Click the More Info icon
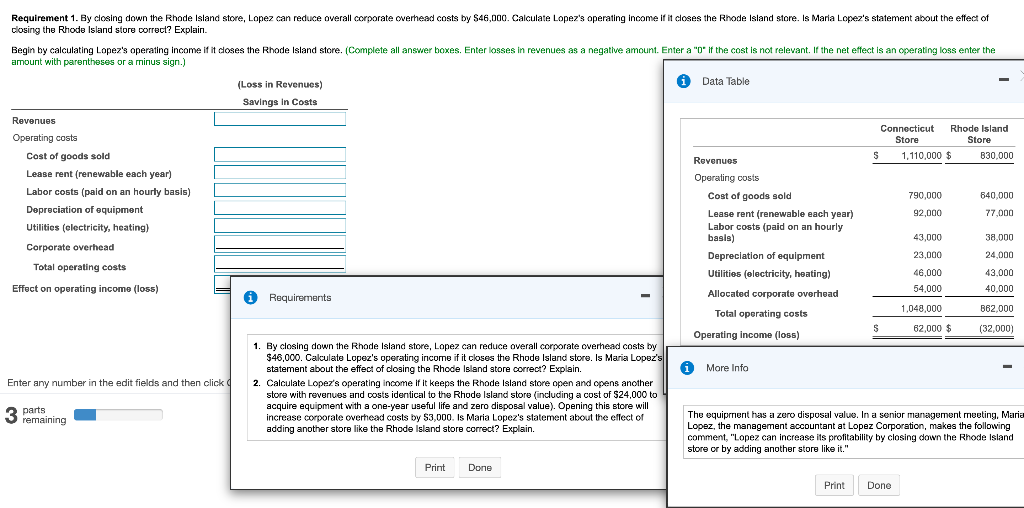The image size is (1024, 508). coord(686,368)
